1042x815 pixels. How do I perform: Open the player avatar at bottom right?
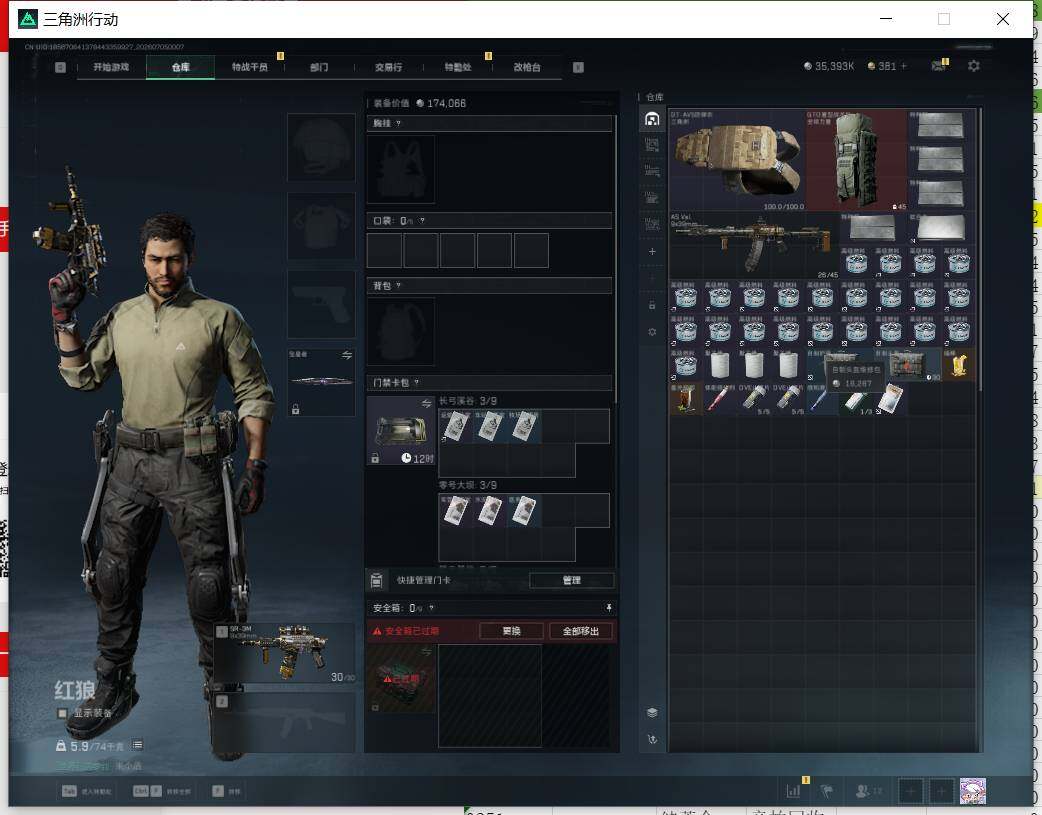pyautogui.click(x=972, y=791)
